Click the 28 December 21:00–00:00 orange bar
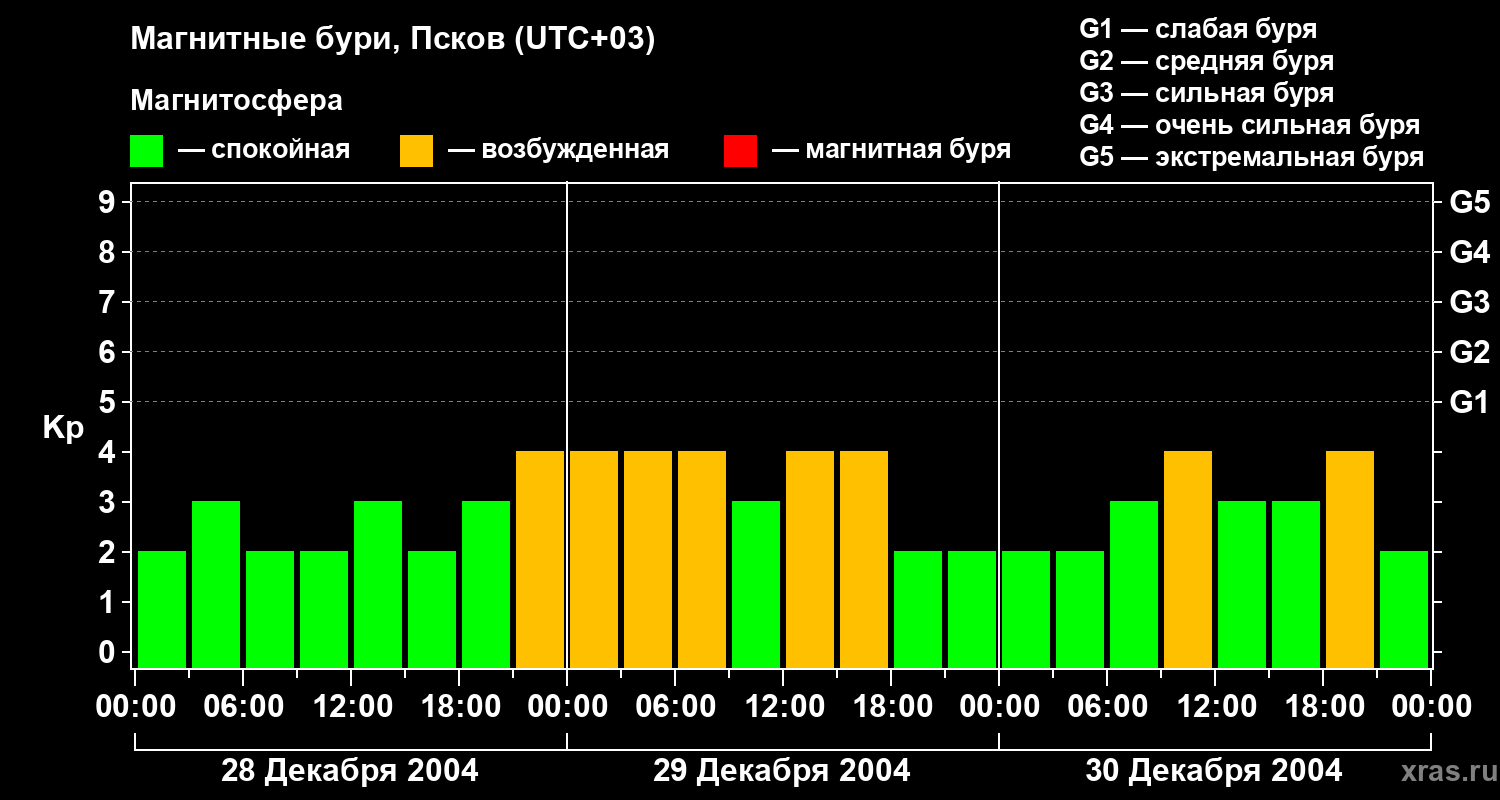This screenshot has height=800, width=1500. (540, 559)
